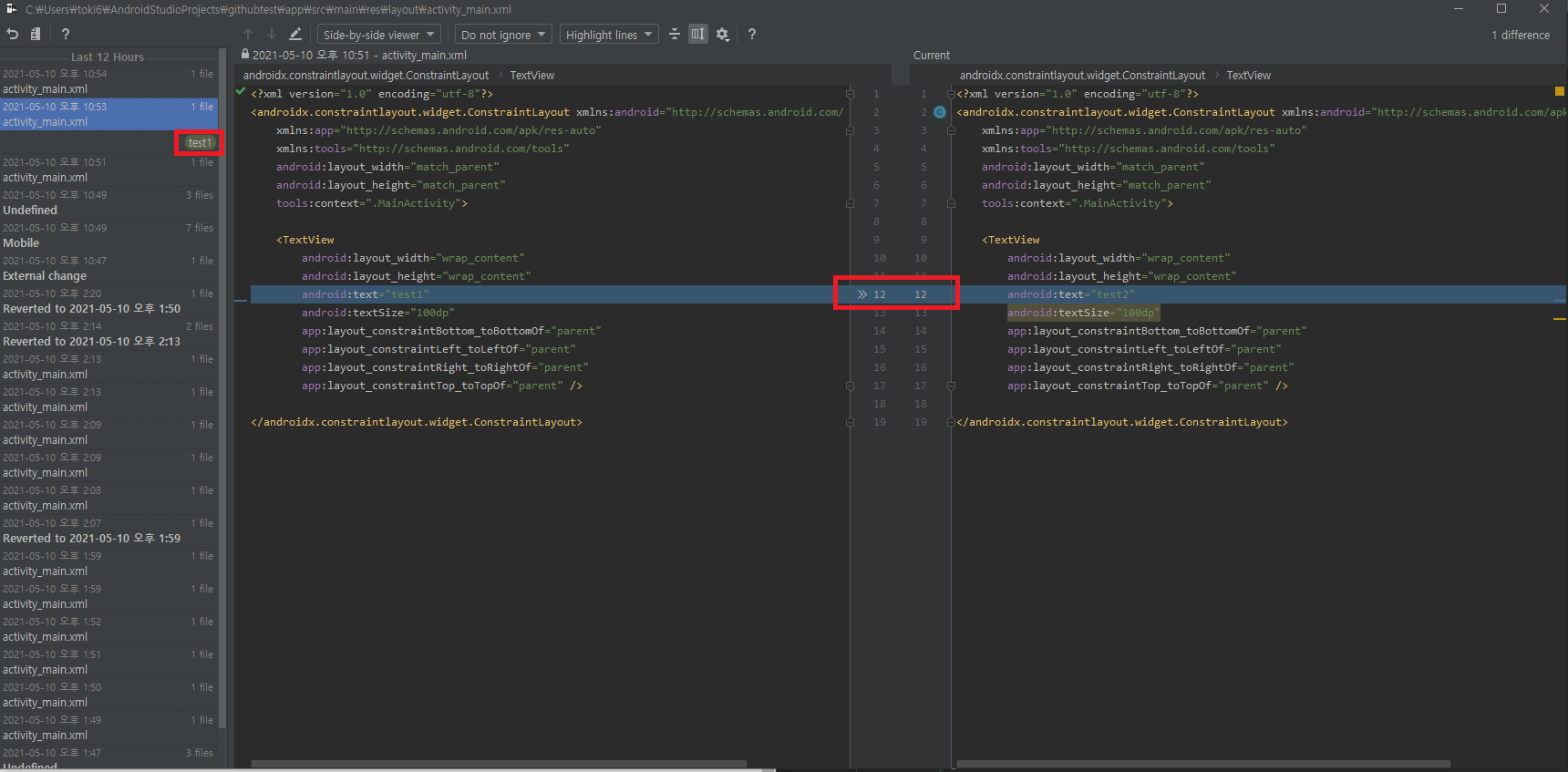Maximize the history window
The image size is (1568, 772).
[x=1501, y=8]
